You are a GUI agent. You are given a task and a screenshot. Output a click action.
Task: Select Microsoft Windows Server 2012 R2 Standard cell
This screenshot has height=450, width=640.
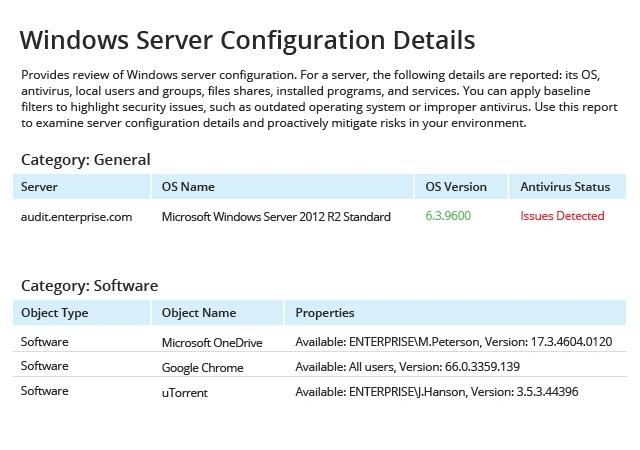click(x=276, y=216)
